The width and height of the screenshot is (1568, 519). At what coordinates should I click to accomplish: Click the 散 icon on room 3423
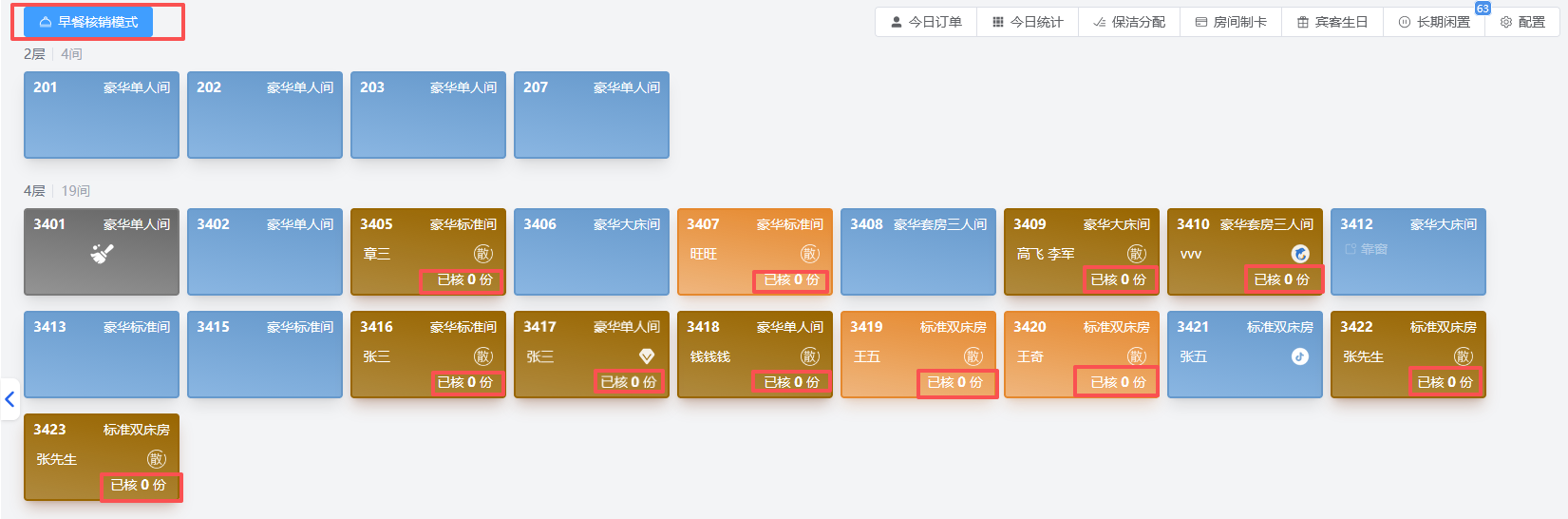click(x=157, y=459)
